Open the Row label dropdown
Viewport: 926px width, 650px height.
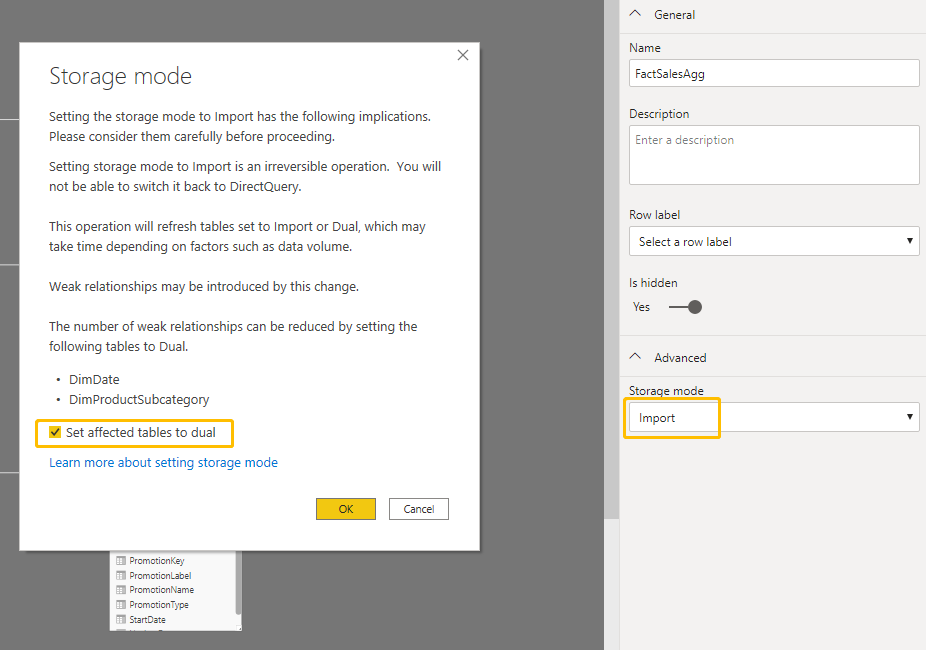coord(774,241)
